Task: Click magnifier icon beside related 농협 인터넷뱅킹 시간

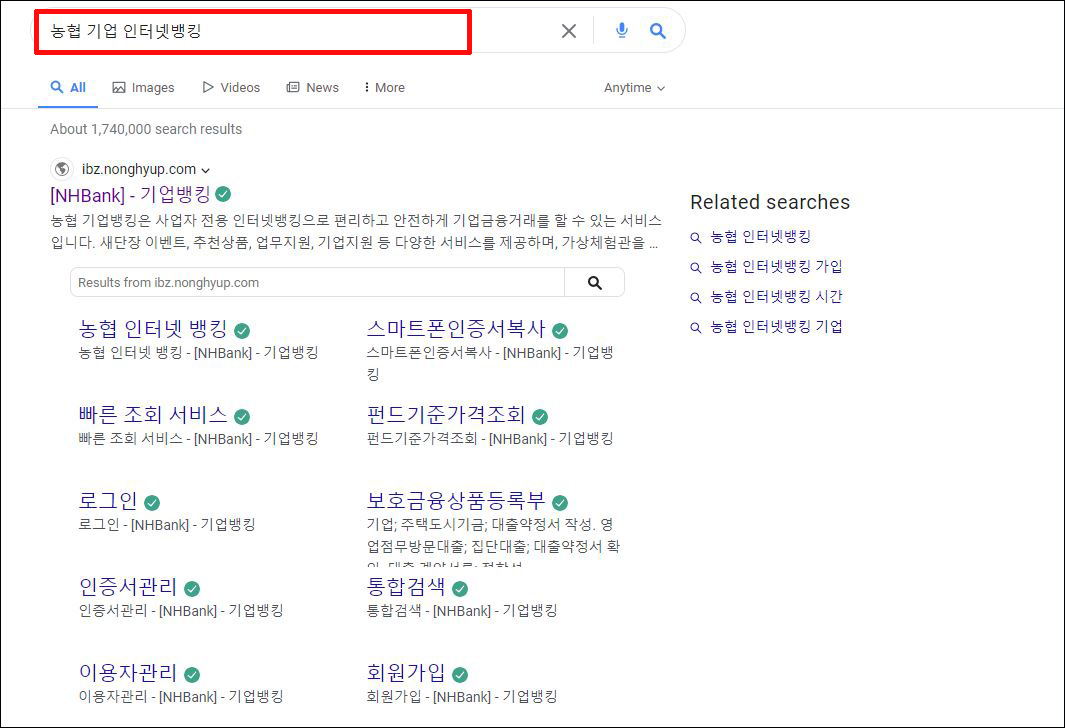Action: point(696,297)
